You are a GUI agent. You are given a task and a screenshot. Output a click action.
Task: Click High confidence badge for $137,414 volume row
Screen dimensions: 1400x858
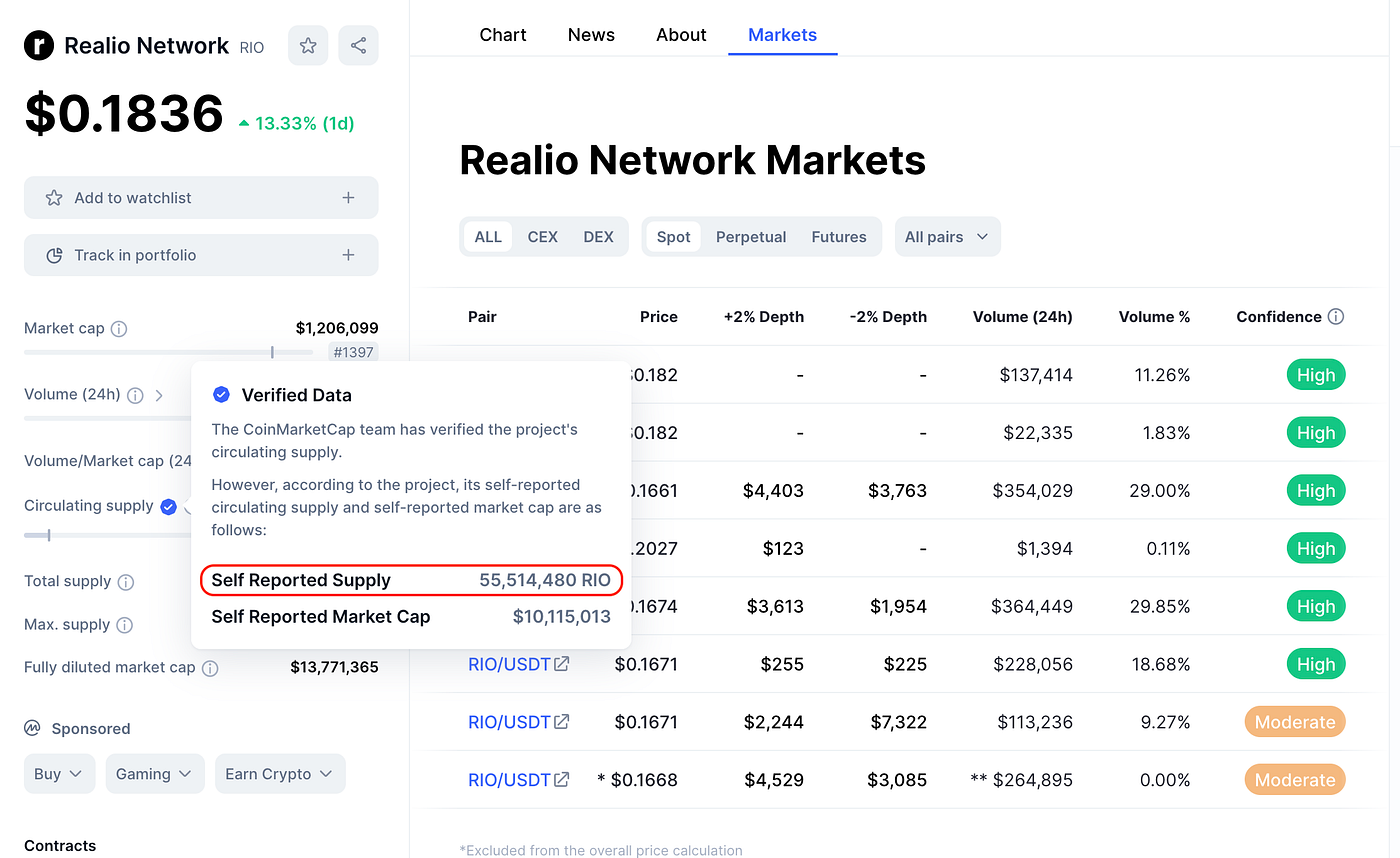point(1316,375)
